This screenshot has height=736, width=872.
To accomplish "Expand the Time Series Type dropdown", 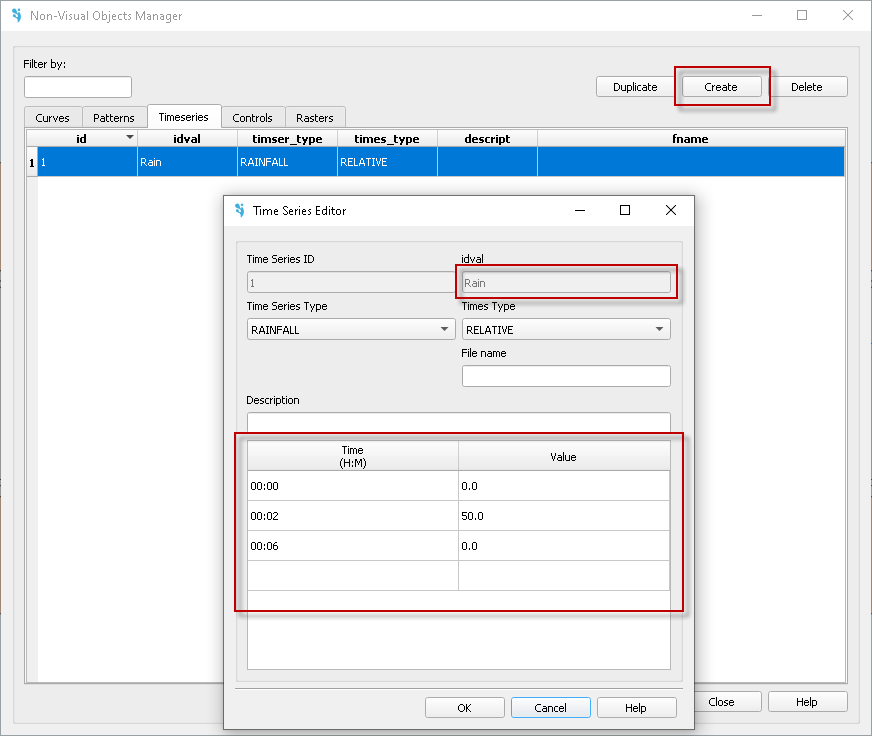I will [350, 330].
